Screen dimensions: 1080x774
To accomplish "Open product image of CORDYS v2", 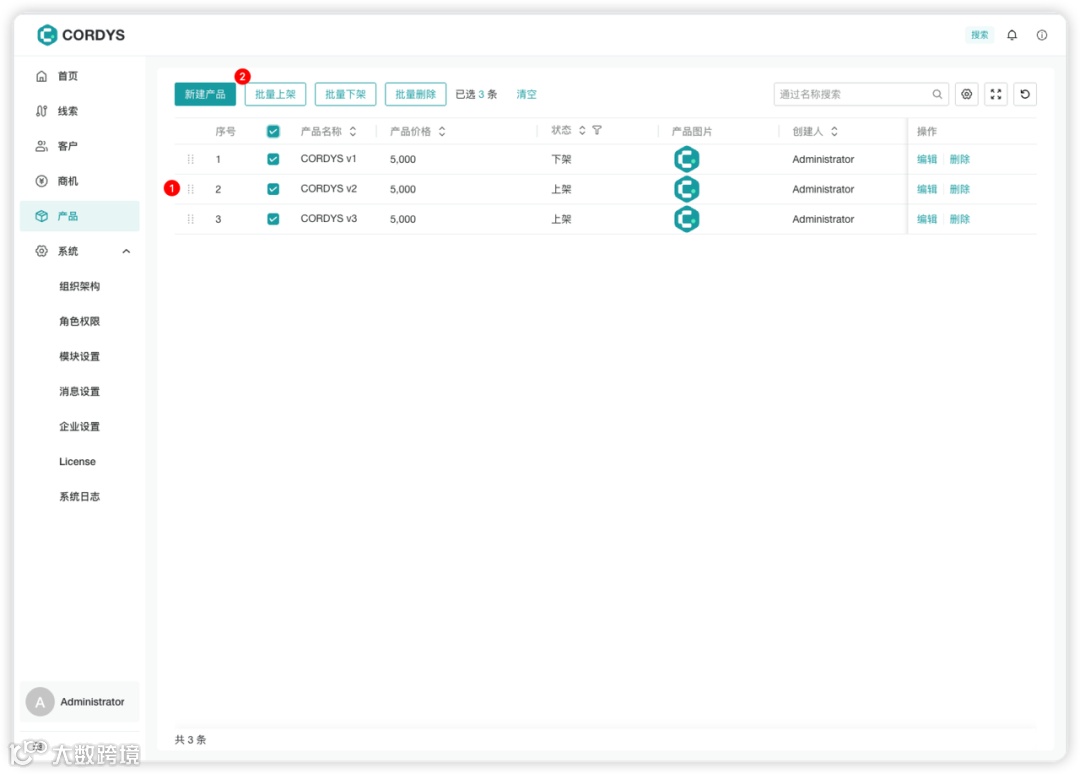I will pos(687,189).
